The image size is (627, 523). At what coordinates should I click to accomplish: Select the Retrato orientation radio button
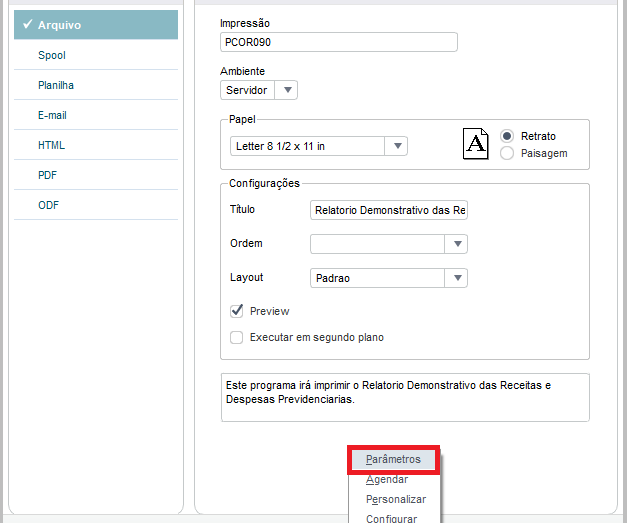click(507, 136)
